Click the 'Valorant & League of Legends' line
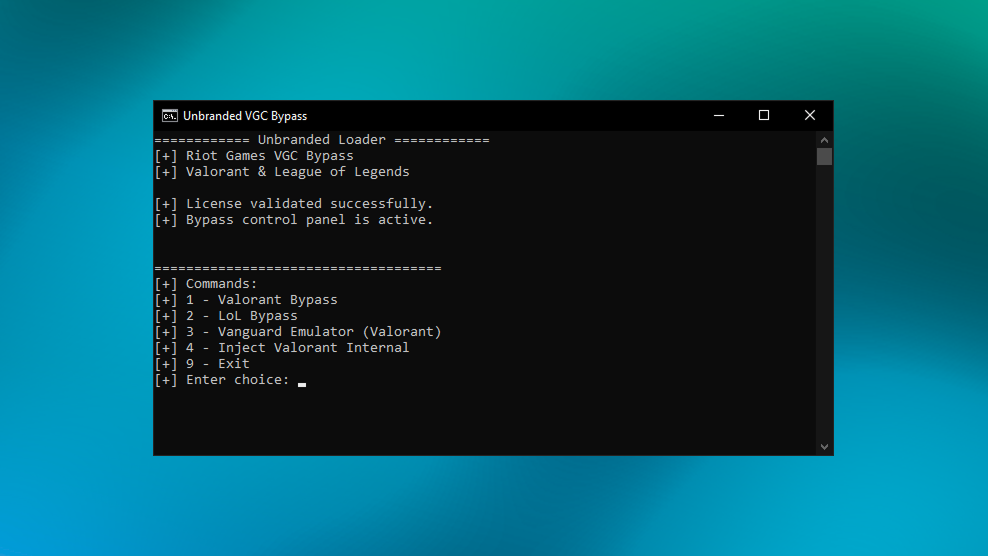988x556 pixels. point(297,172)
